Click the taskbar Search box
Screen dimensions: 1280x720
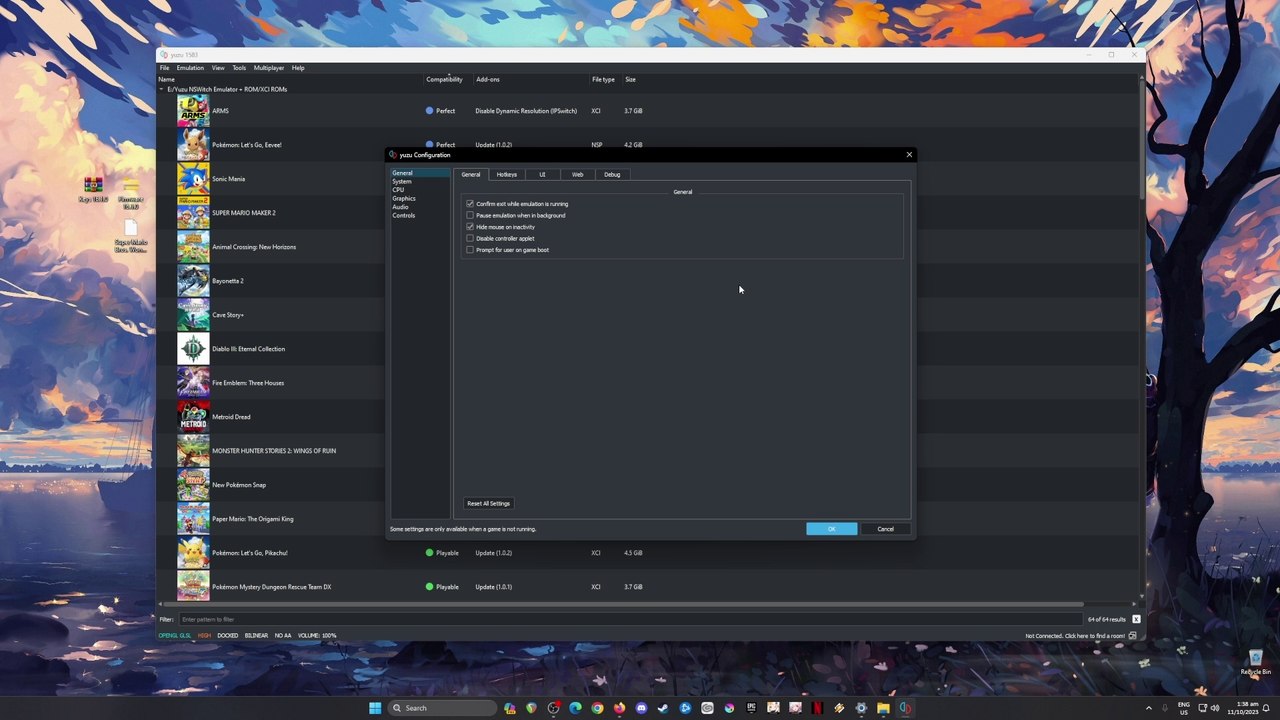(x=443, y=708)
